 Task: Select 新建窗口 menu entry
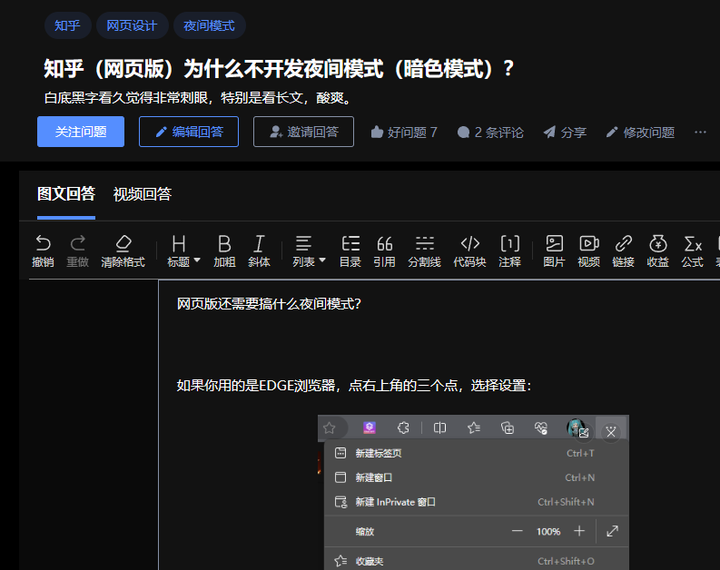pyautogui.click(x=476, y=478)
